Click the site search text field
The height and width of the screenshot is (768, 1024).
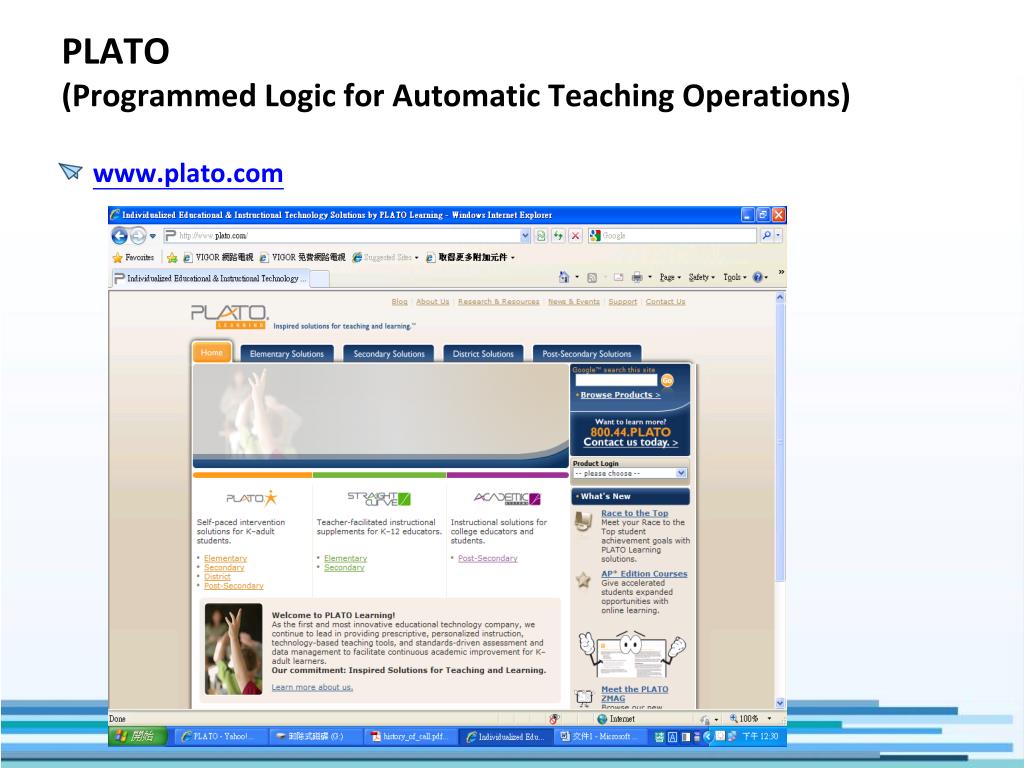(615, 380)
